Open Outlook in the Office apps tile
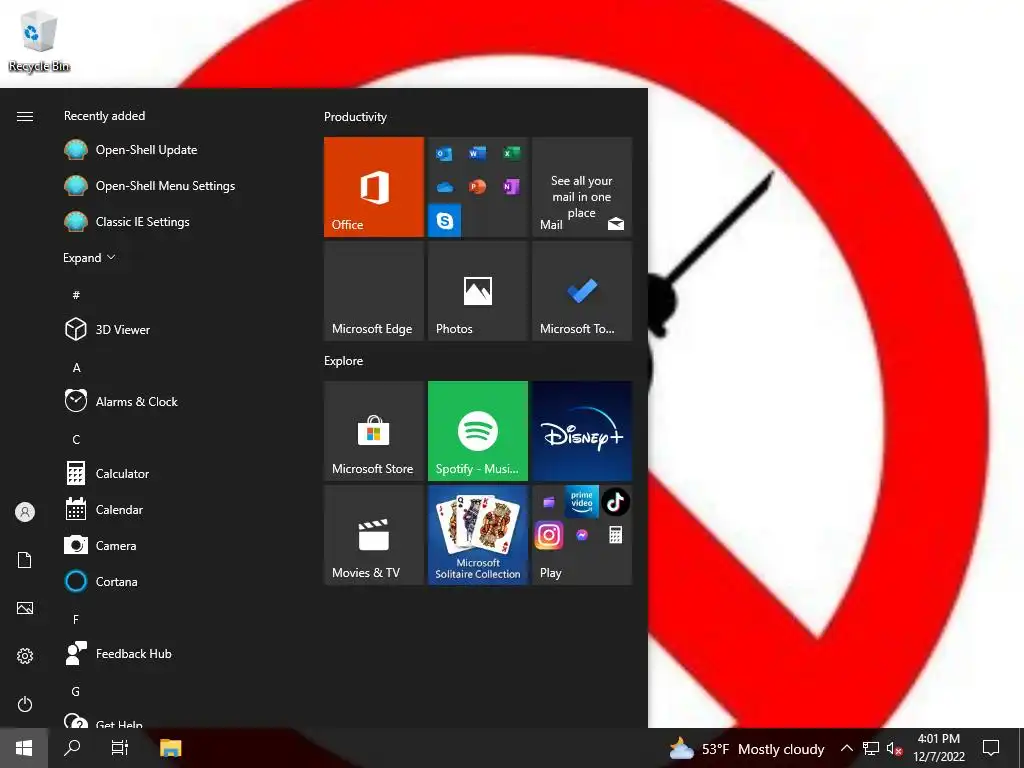 pyautogui.click(x=444, y=154)
